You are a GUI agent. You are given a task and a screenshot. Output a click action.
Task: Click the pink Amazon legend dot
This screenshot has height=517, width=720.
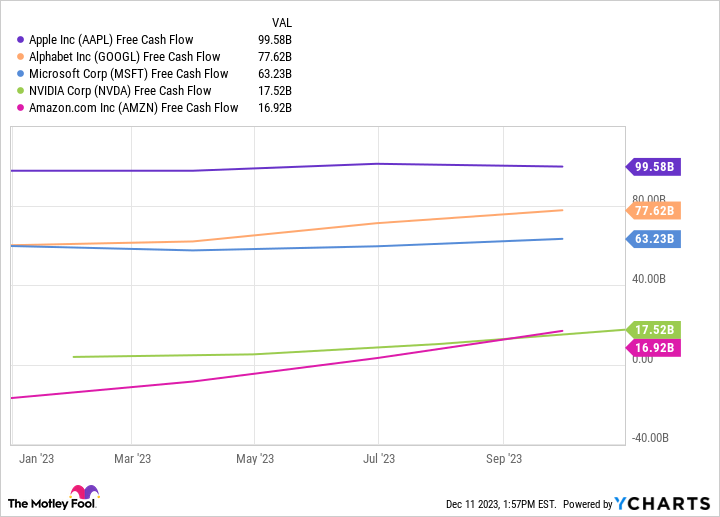tap(20, 108)
